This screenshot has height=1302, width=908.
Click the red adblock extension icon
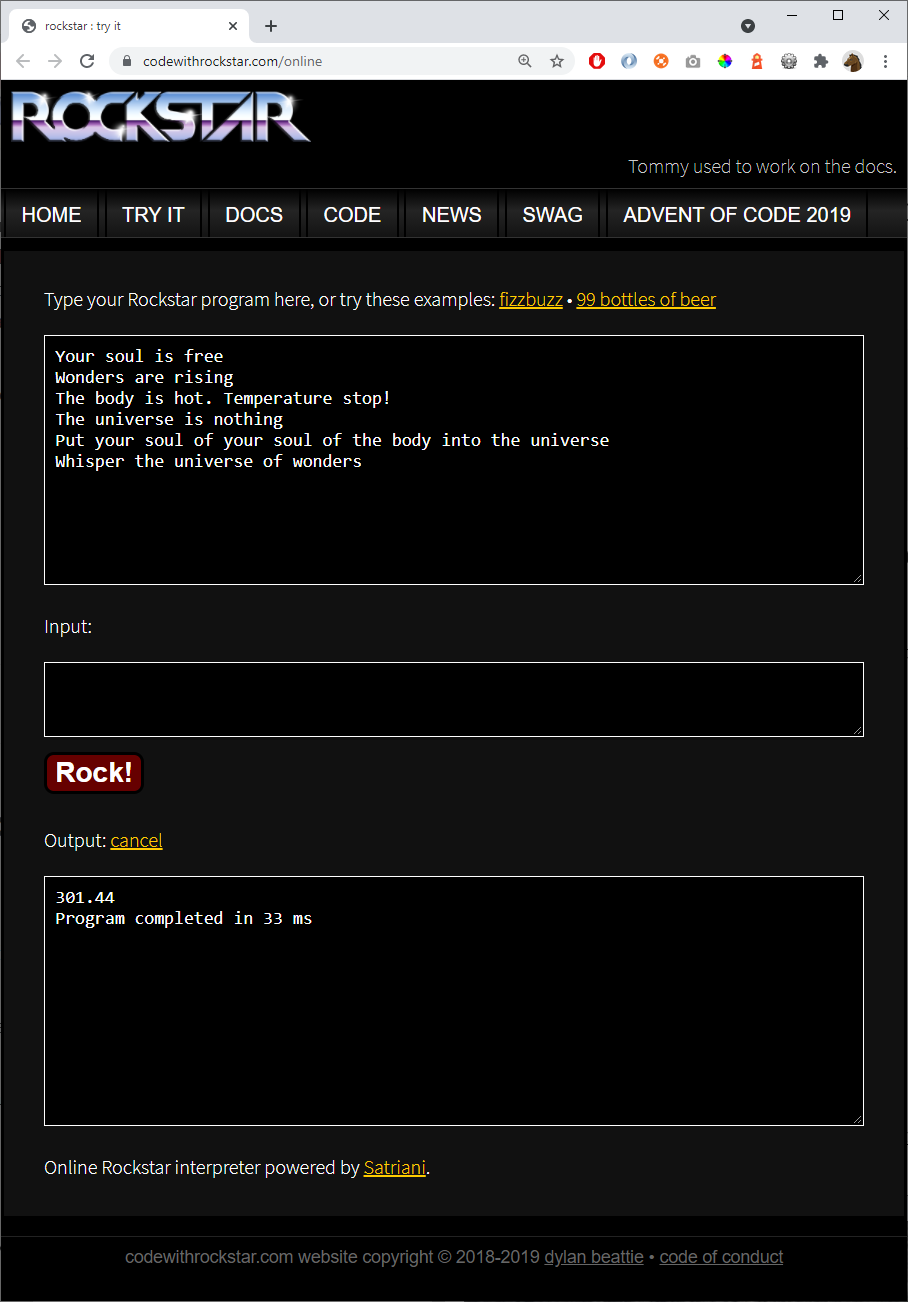coord(597,61)
